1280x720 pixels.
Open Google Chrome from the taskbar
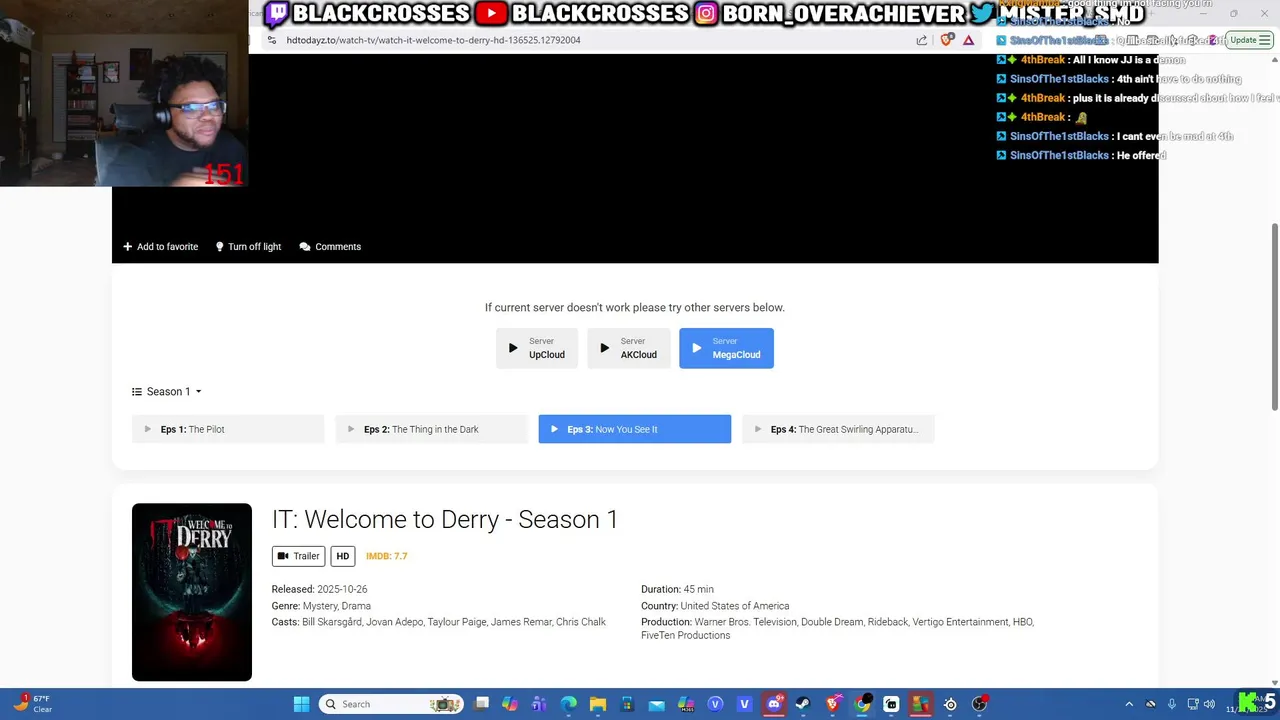point(862,704)
